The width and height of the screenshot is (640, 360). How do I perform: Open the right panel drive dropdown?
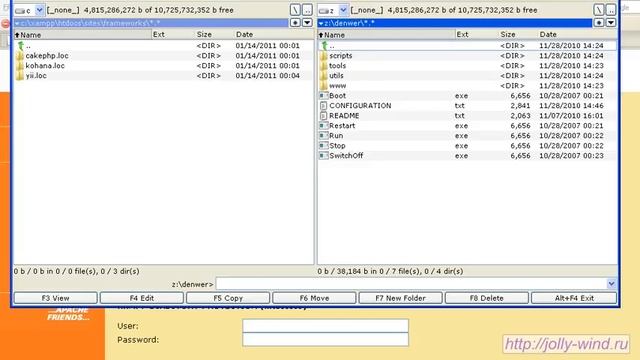pyautogui.click(x=343, y=10)
